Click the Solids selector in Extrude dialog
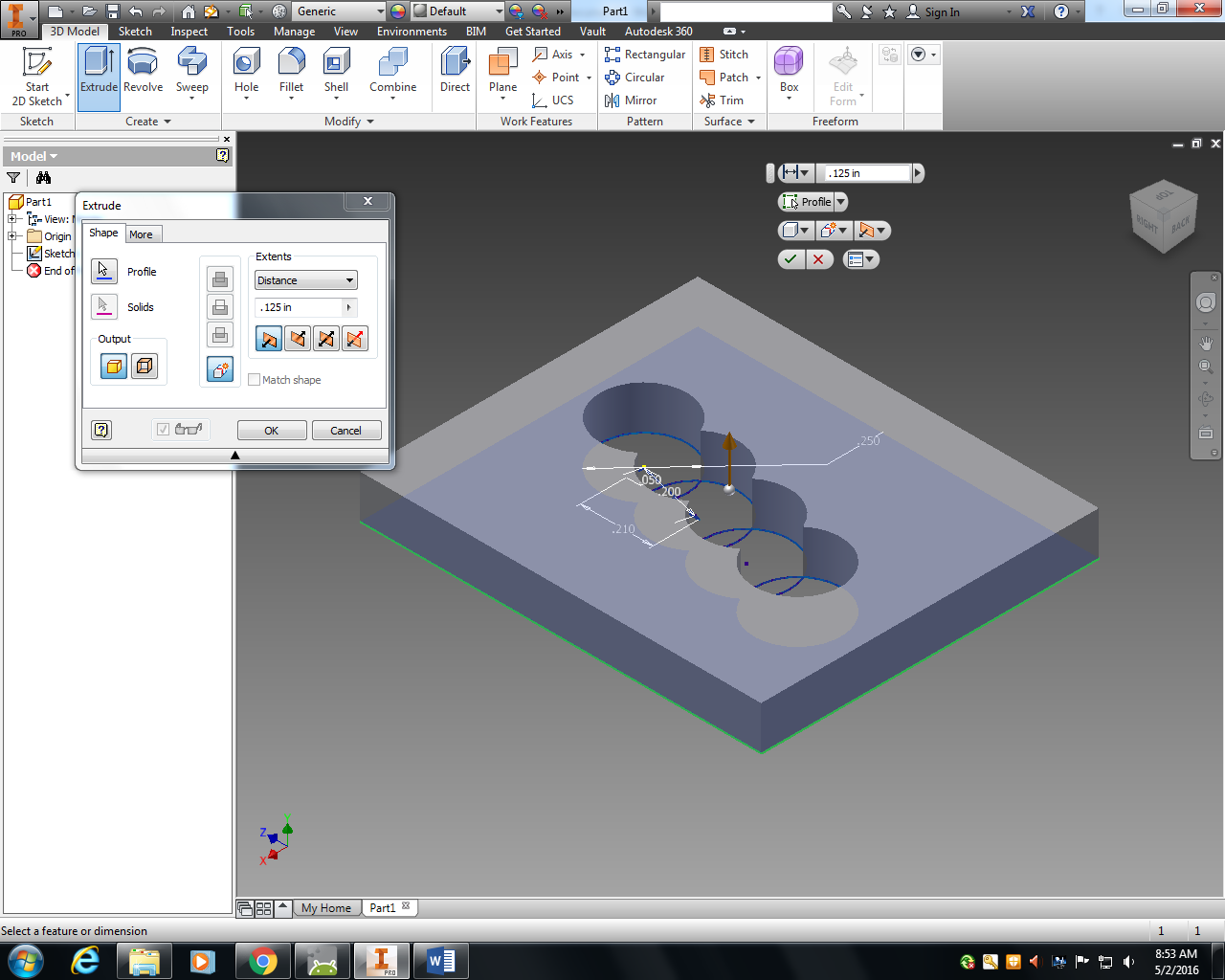Screen dimensions: 1225x980 coord(103,306)
